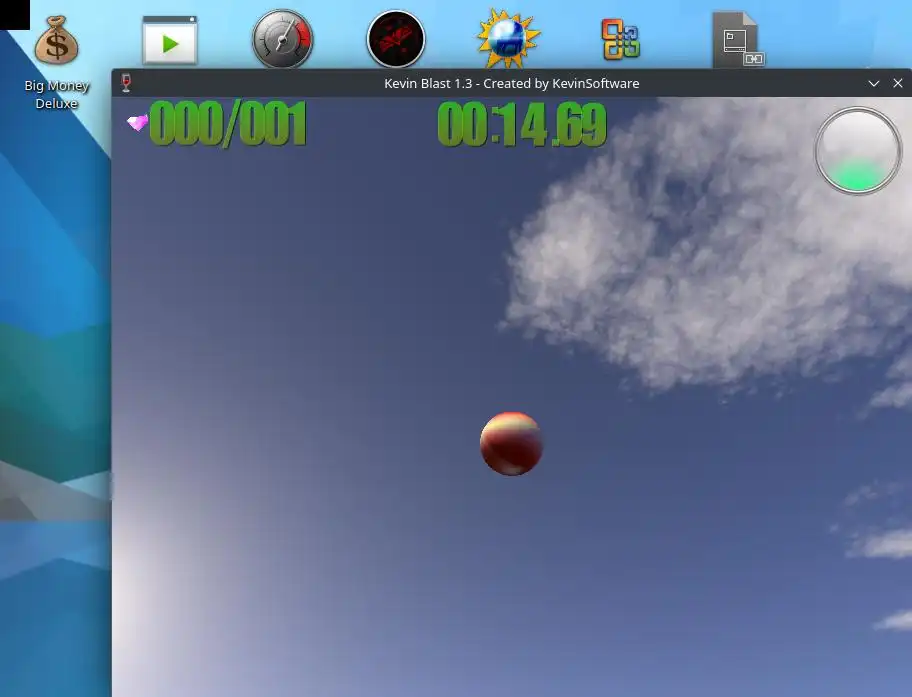912x697 pixels.
Task: Open the sun with globe desktop icon
Action: (508, 39)
